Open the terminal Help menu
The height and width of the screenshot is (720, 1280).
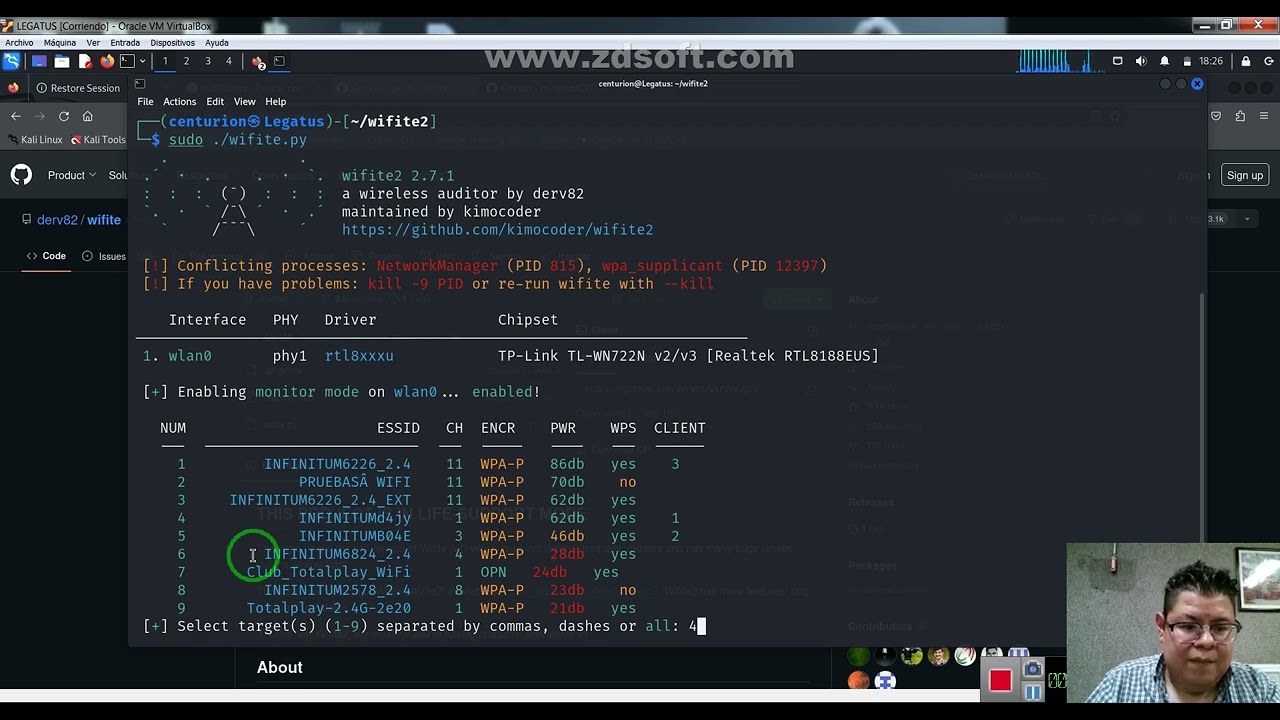(275, 101)
